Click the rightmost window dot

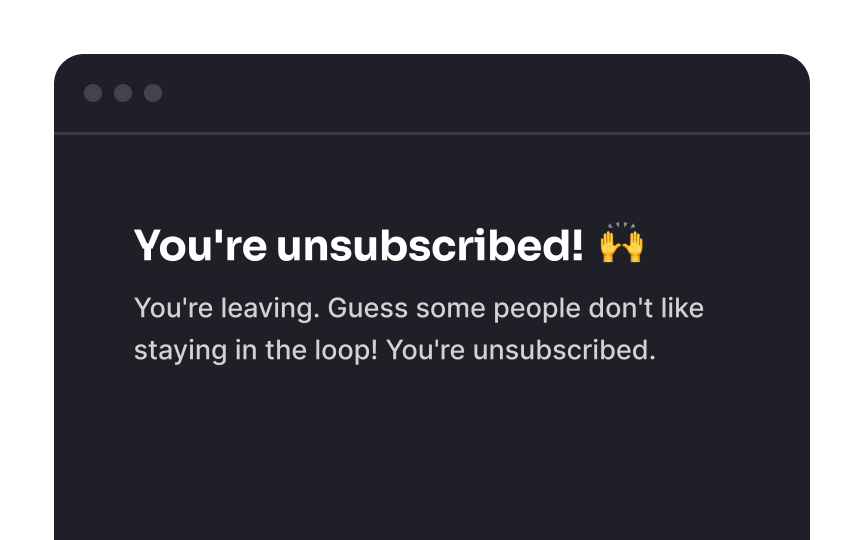pyautogui.click(x=153, y=93)
